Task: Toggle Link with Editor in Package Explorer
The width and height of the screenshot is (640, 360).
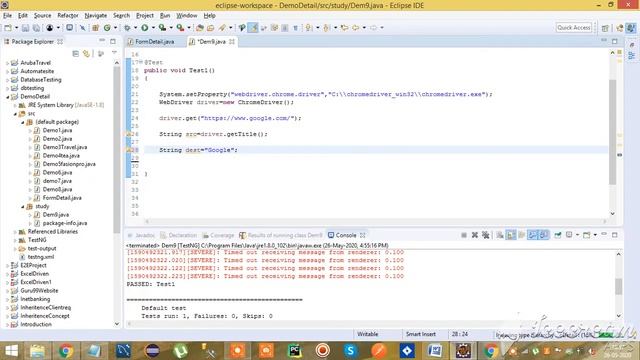Action: (x=87, y=53)
